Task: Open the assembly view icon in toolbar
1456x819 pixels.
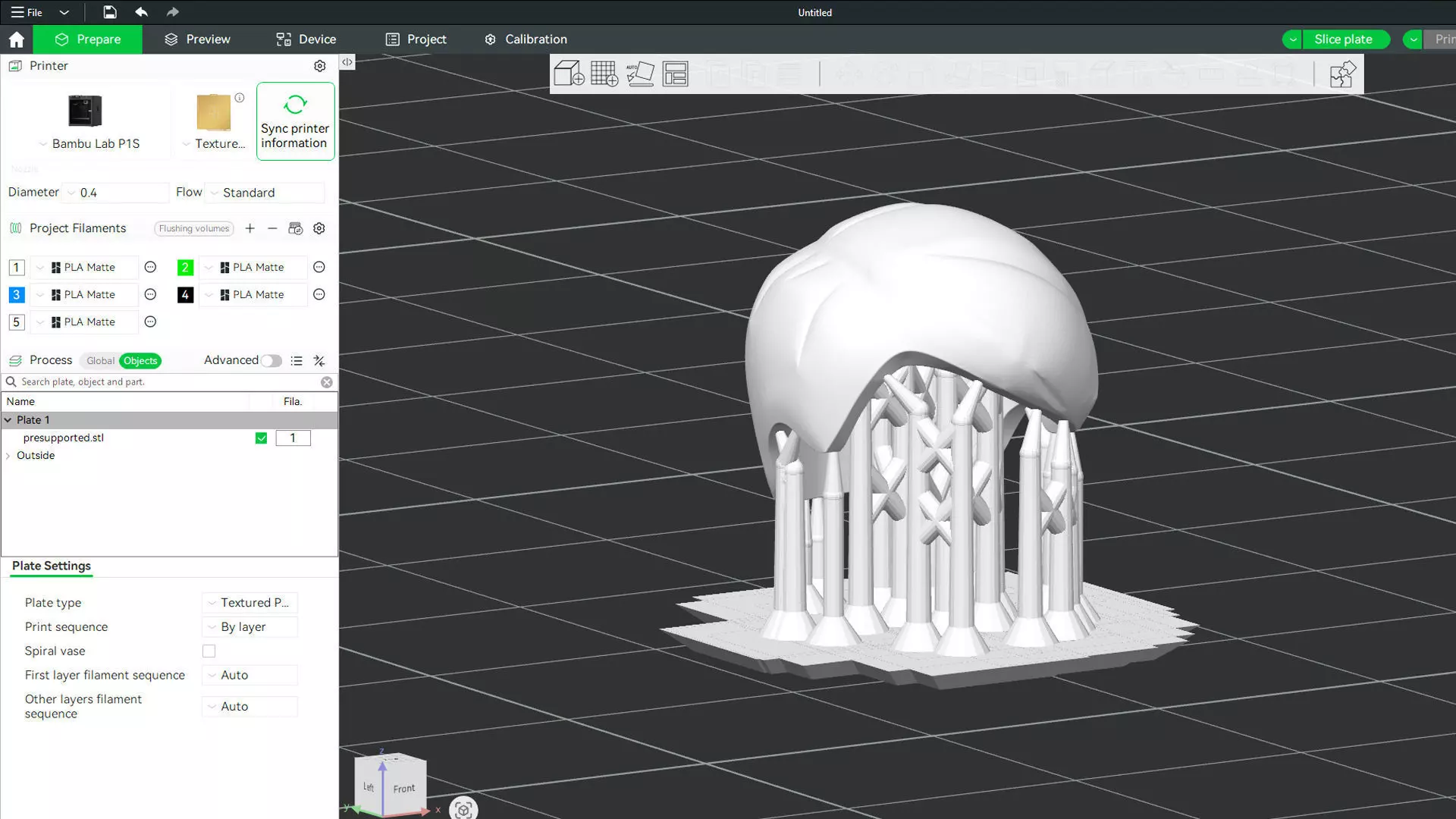Action: [x=1342, y=74]
